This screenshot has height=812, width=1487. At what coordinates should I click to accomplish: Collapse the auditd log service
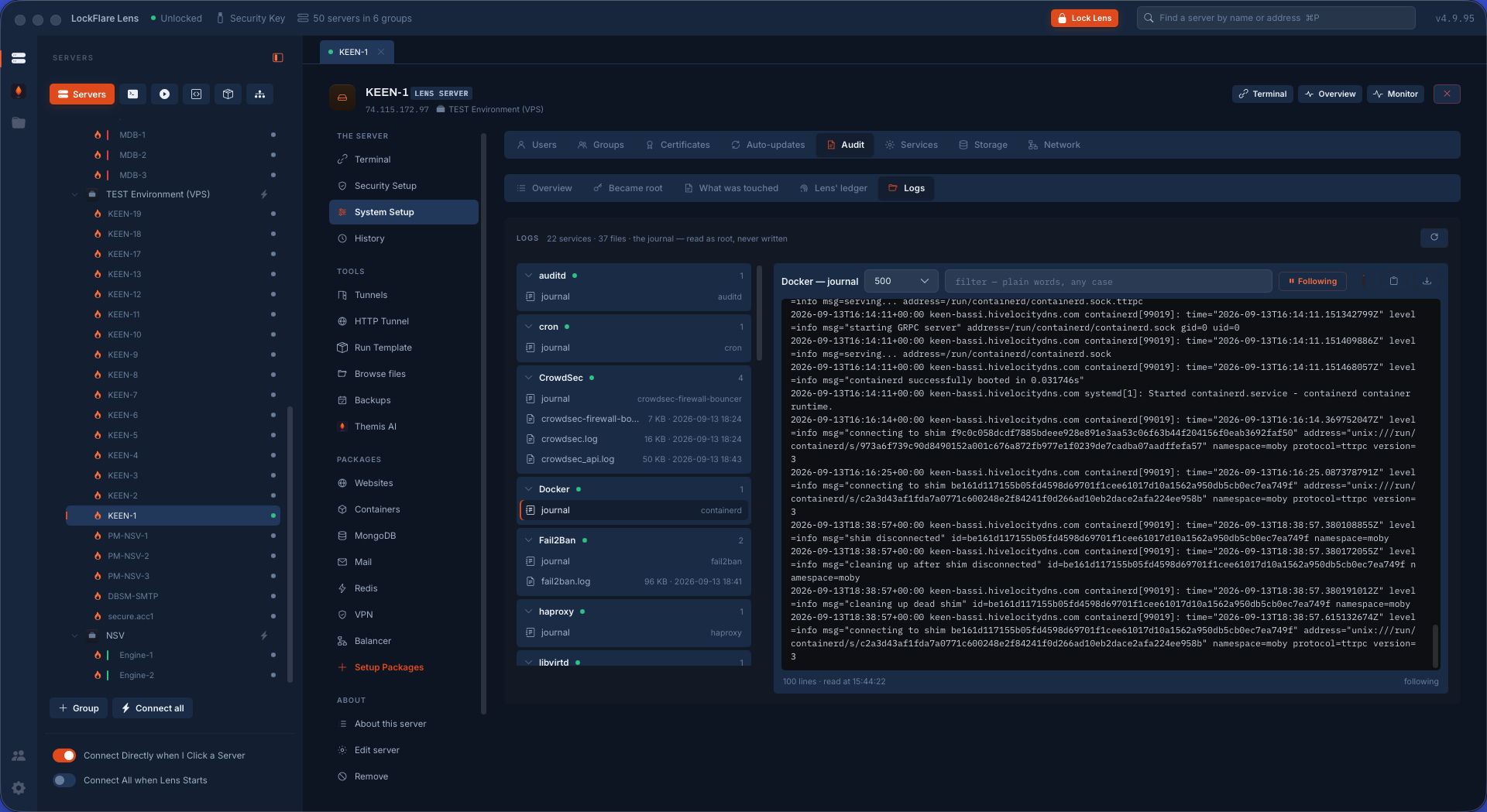click(x=528, y=276)
